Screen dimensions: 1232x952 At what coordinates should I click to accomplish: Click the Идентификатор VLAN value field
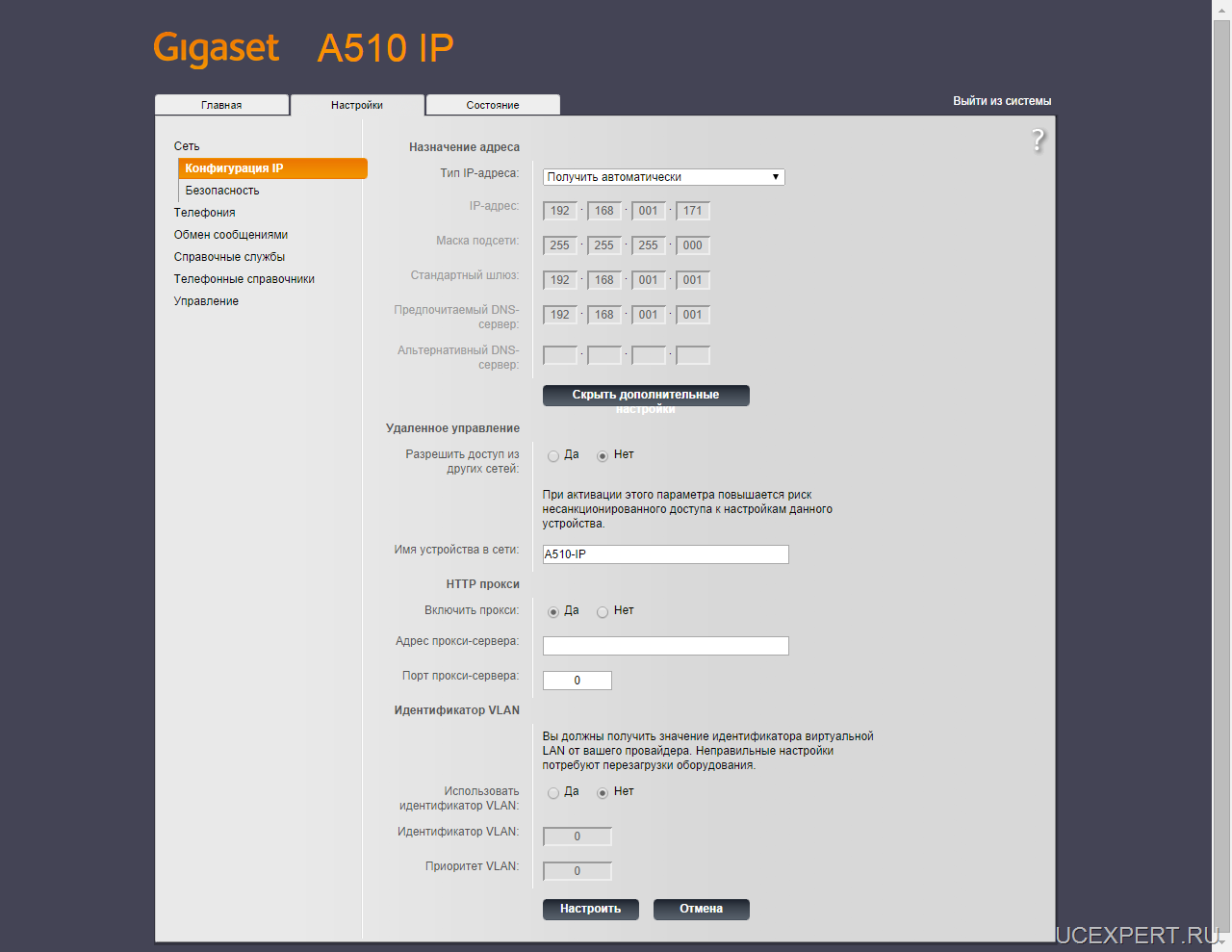click(577, 836)
